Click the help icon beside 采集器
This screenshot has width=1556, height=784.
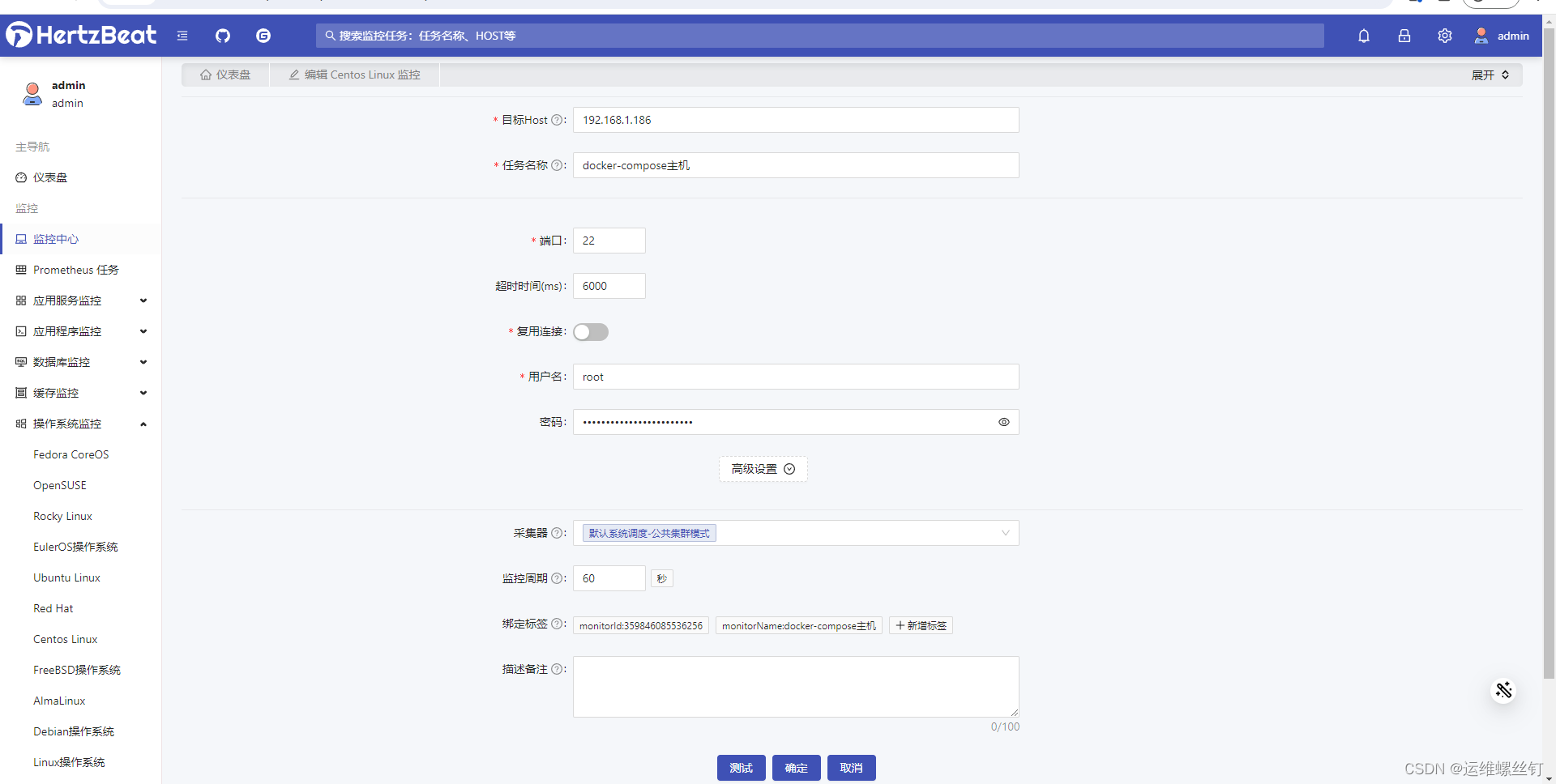pos(557,533)
